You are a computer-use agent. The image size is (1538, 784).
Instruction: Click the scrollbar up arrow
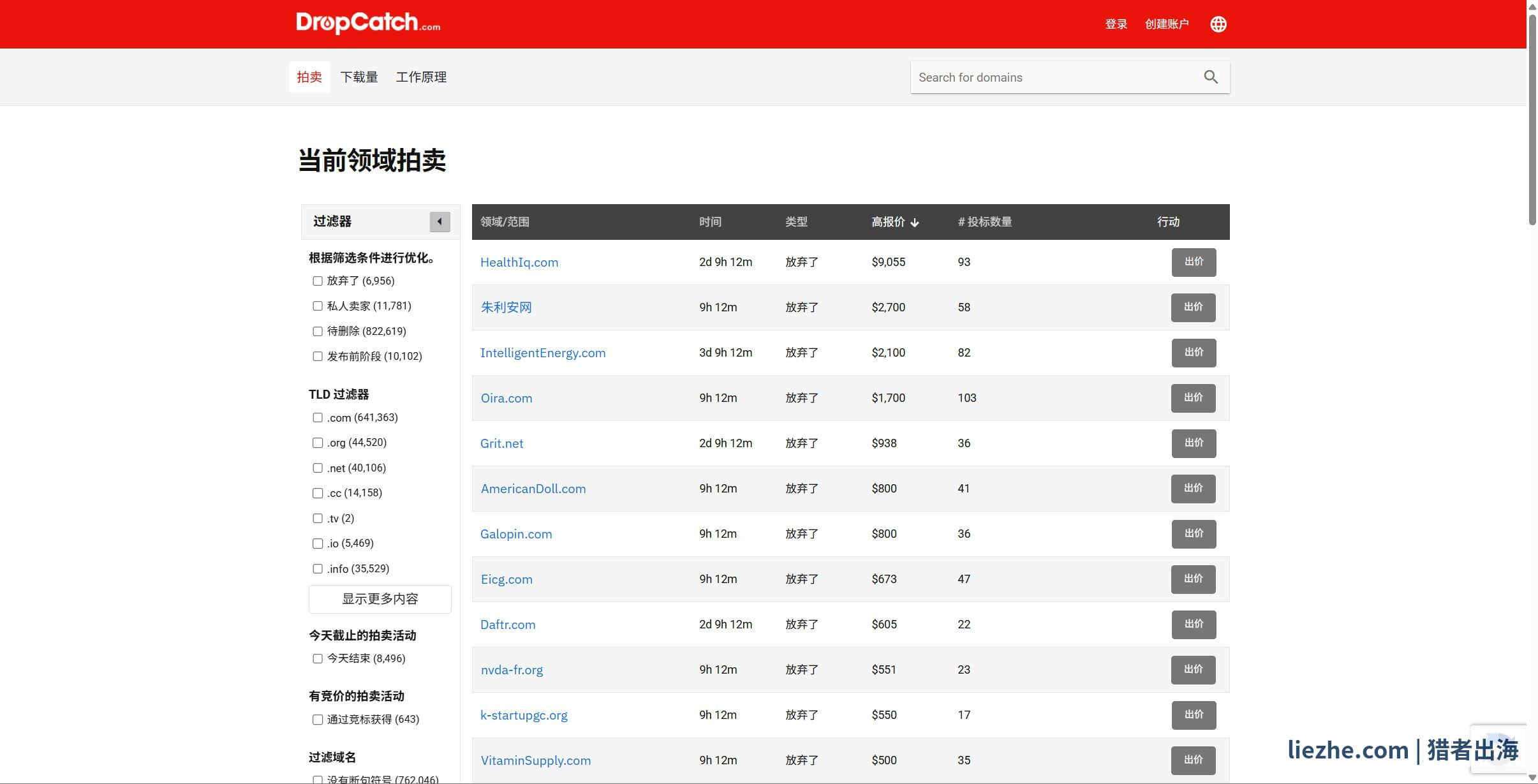coord(1532,6)
